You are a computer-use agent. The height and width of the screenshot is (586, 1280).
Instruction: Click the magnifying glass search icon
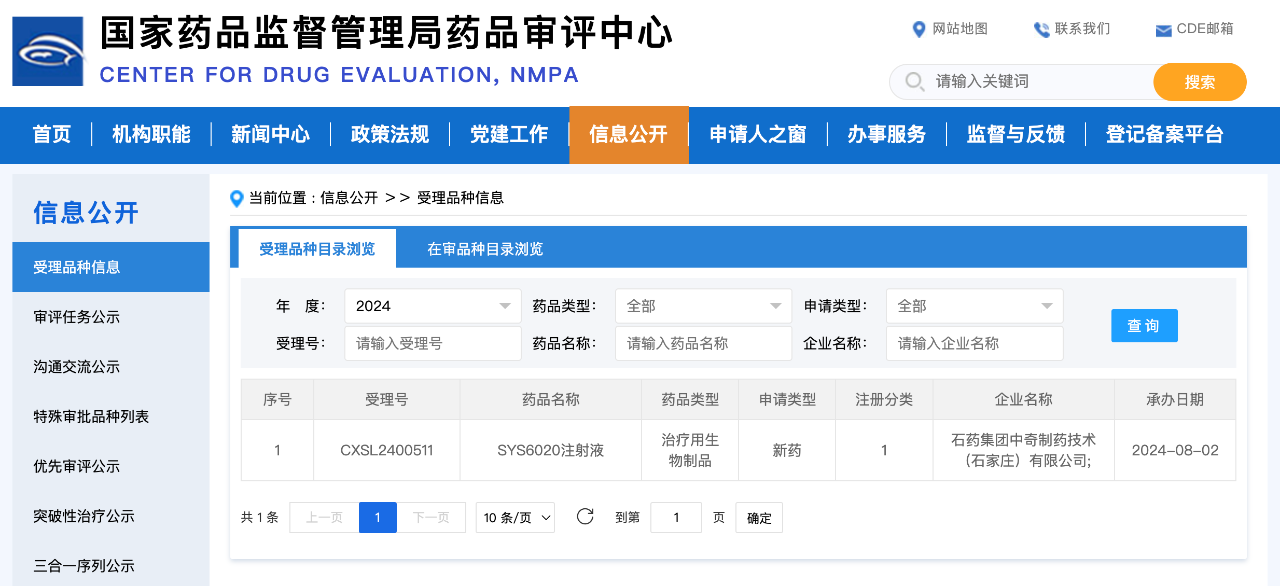tap(914, 81)
